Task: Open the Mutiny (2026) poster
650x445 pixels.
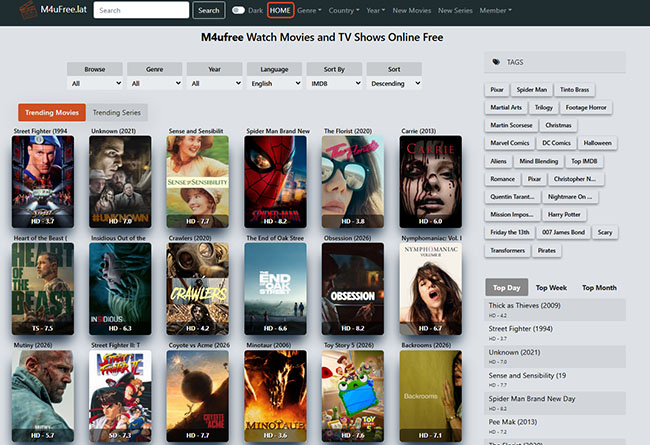Action: (43, 396)
